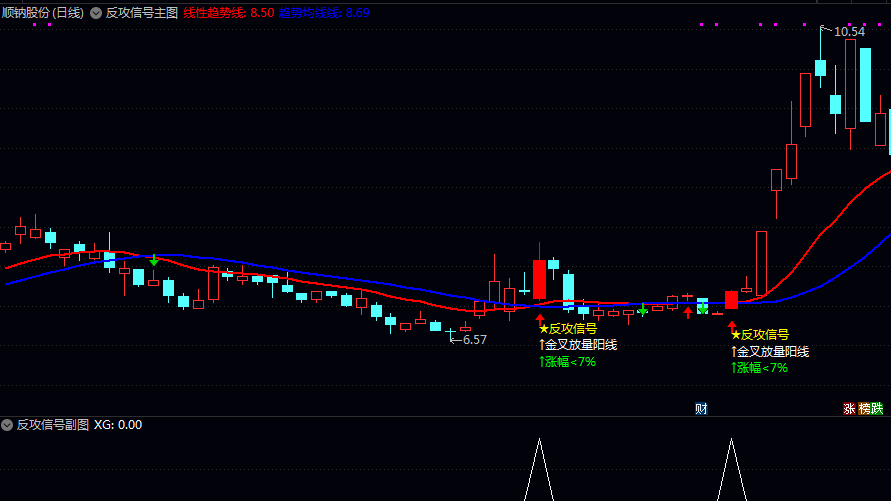Click the XG: 0.00 sub-chart value

point(118,425)
